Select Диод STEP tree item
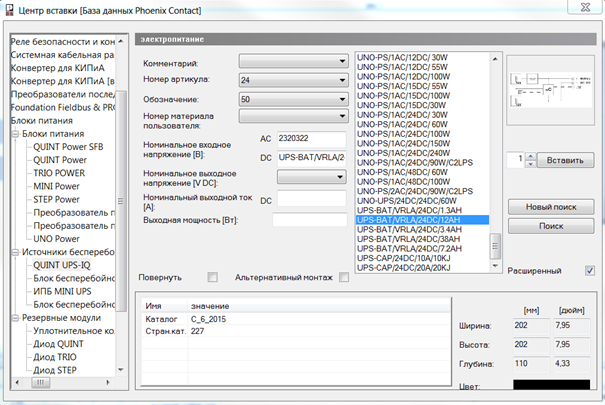 (55, 370)
